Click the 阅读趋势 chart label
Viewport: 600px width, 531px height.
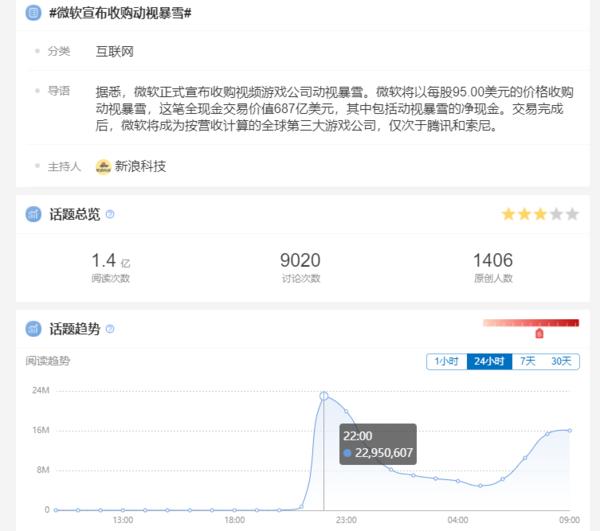(x=48, y=361)
